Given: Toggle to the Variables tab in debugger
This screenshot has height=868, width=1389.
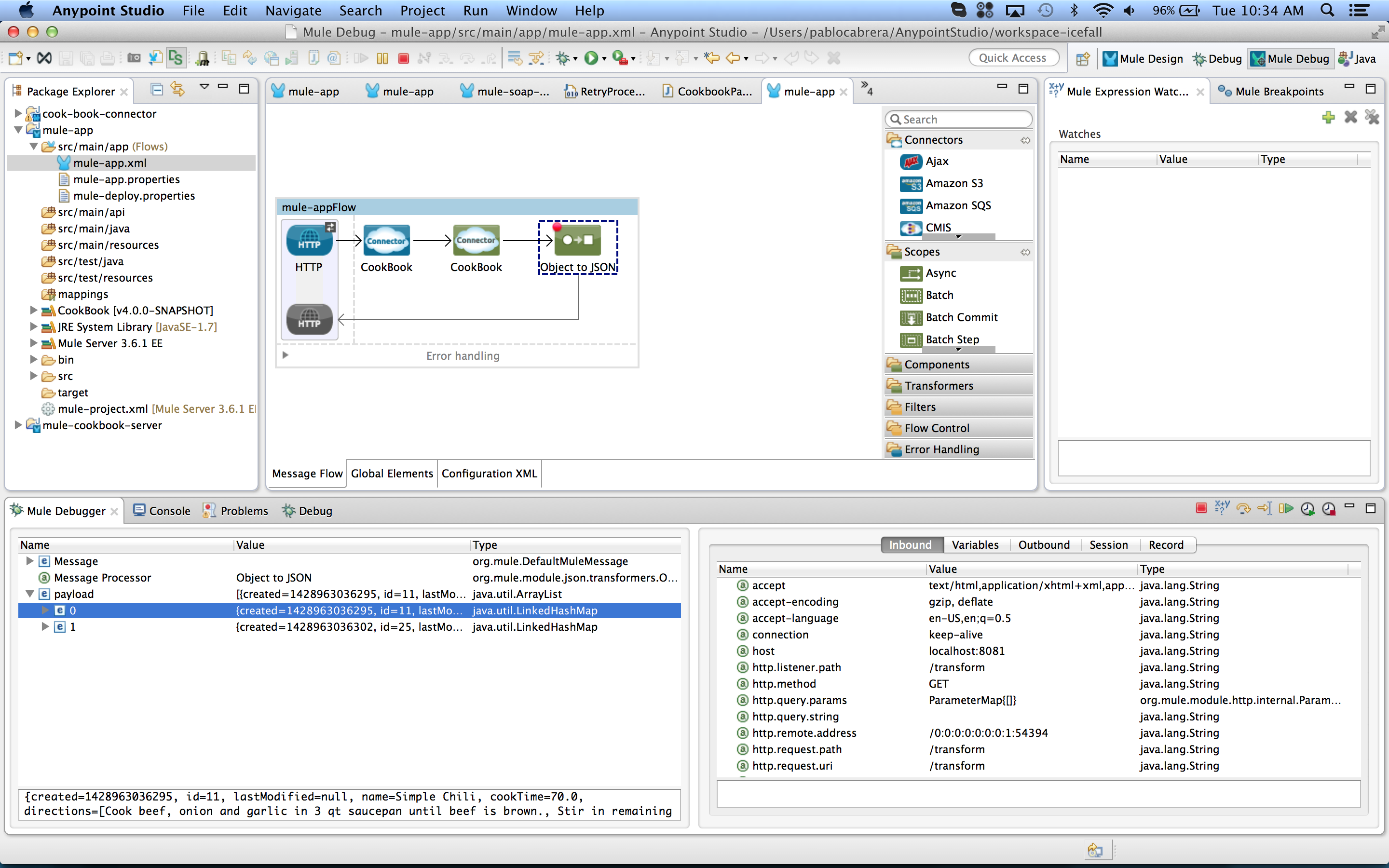Looking at the screenshot, I should (x=974, y=544).
